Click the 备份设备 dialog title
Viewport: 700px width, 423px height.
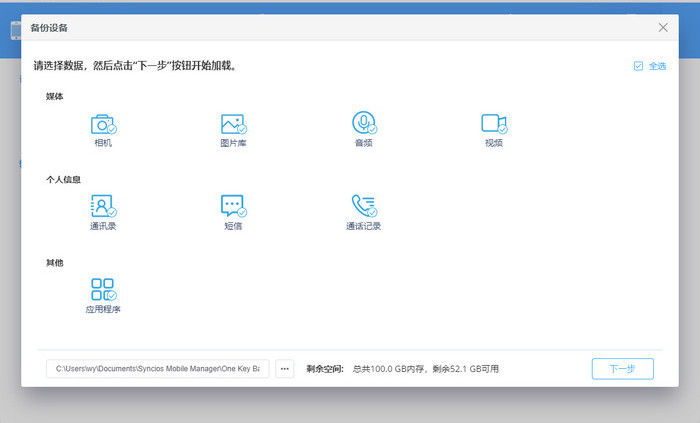49,28
